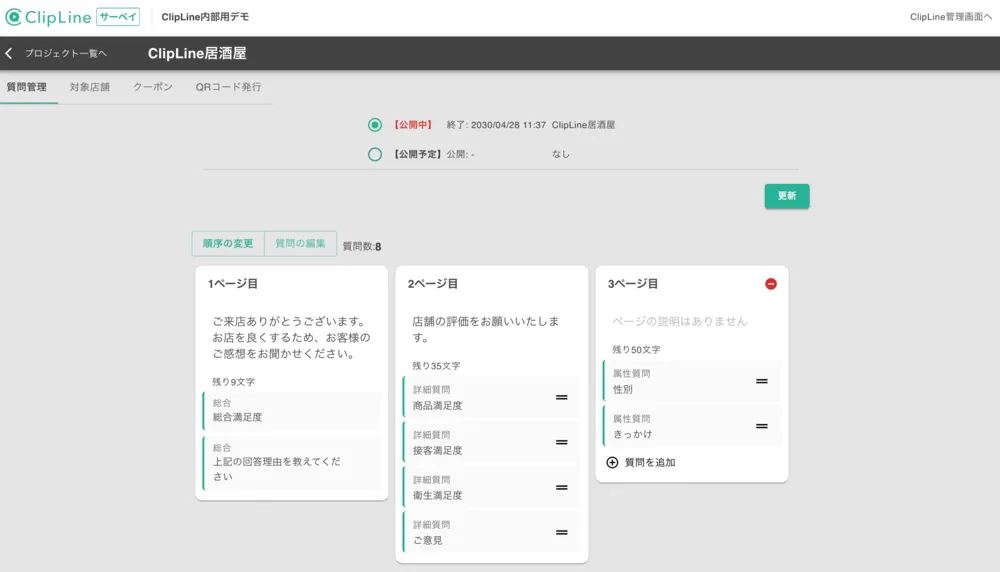Click drag handle for ご意見 question
Image resolution: width=1000 pixels, height=572 pixels.
(561, 532)
